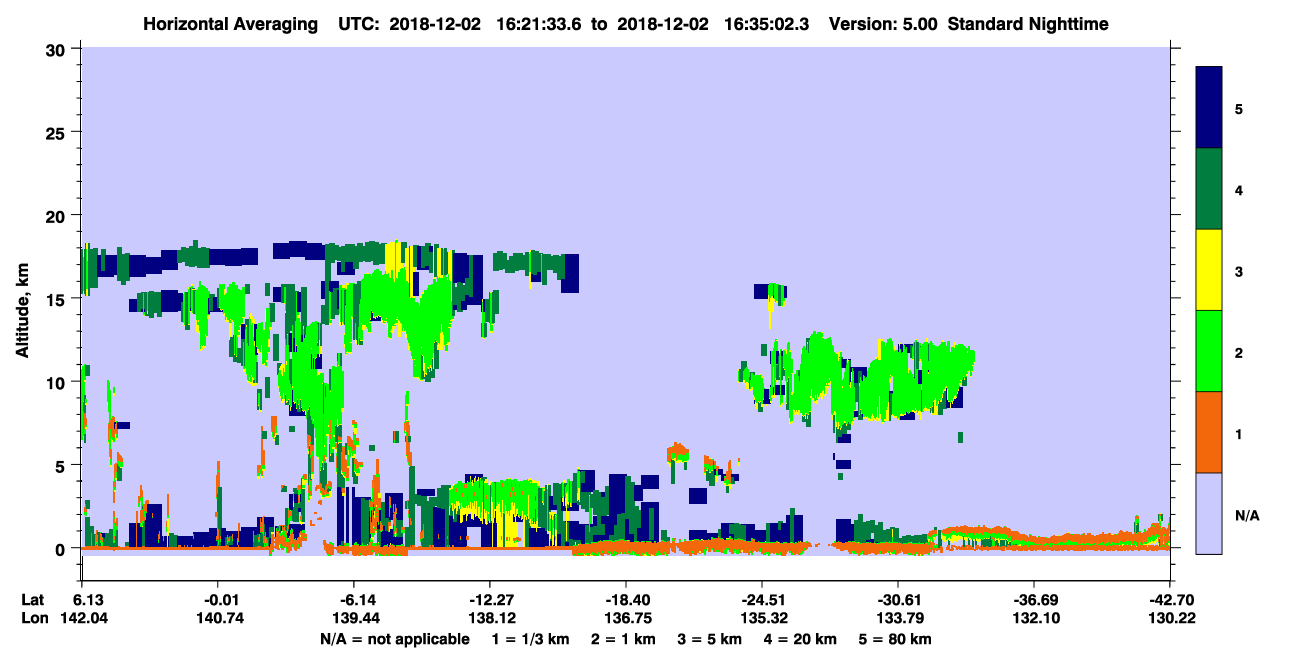
Task: Click the 'Lat' row label
Action: coord(33,599)
